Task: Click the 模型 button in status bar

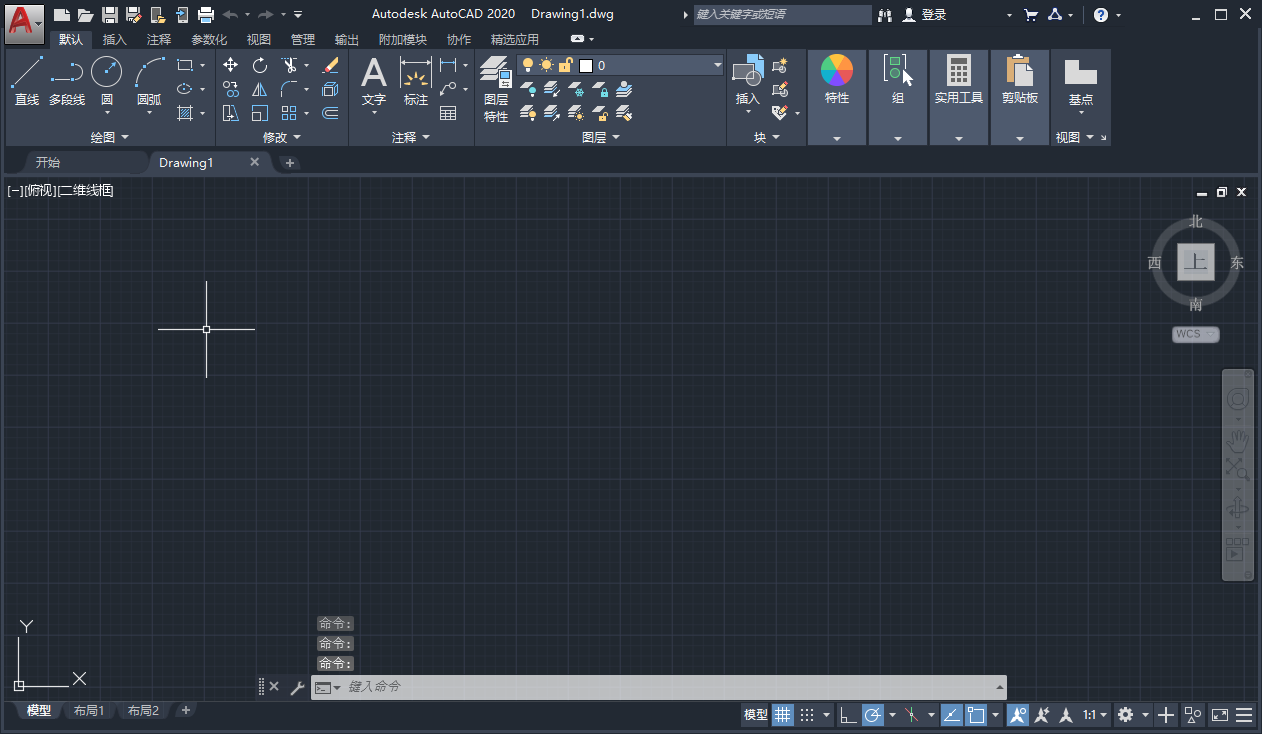Action: (x=754, y=715)
